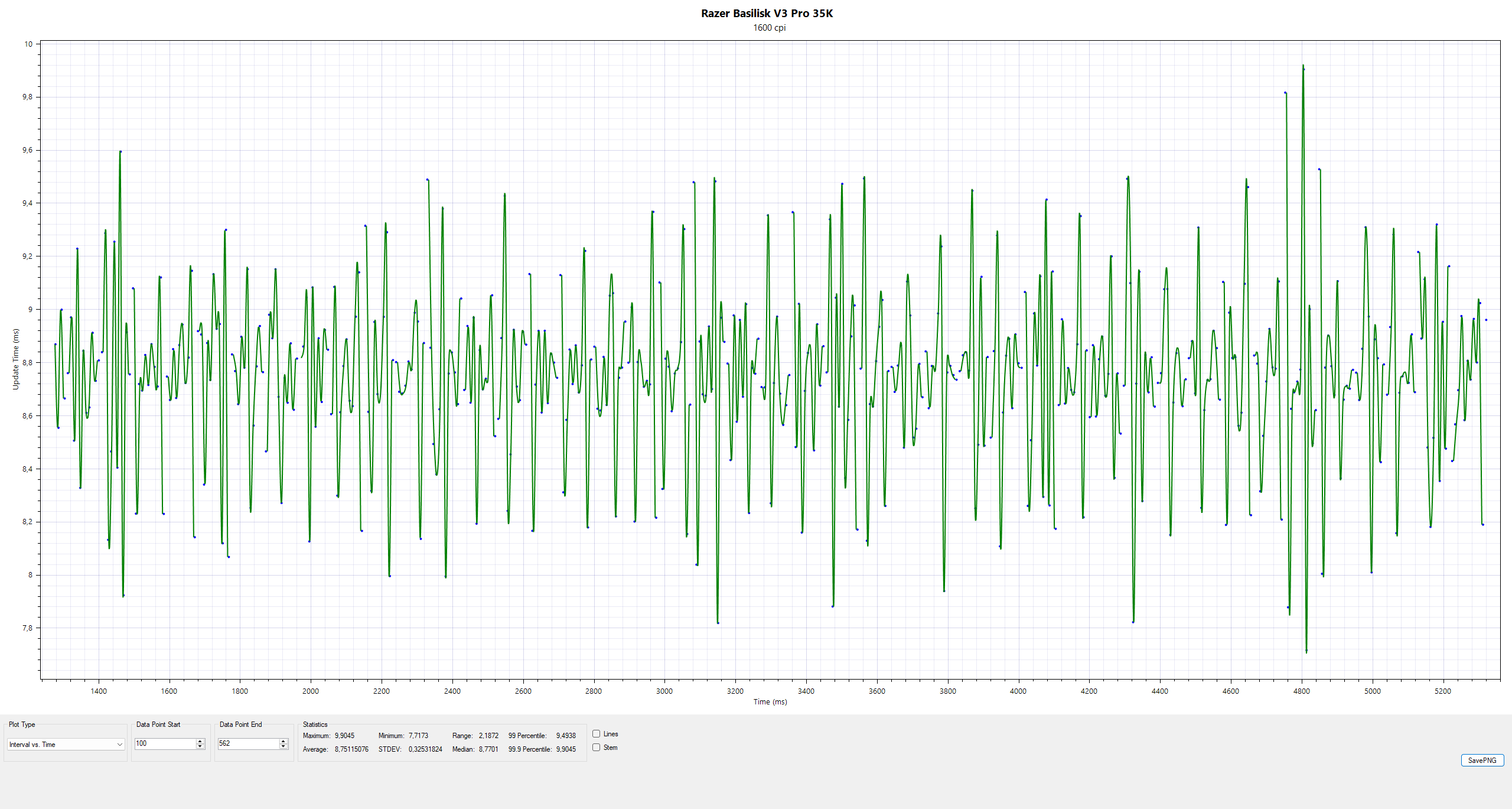The image size is (1512, 809).
Task: Open the Plot Type dropdown
Action: (65, 745)
